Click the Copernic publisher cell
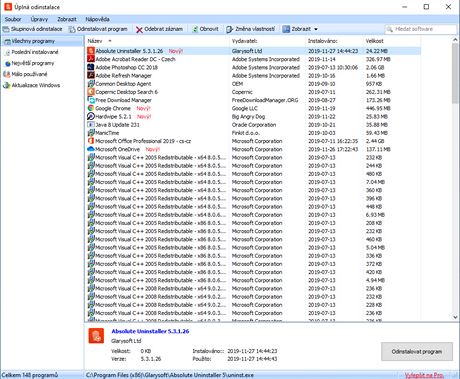 tap(242, 92)
